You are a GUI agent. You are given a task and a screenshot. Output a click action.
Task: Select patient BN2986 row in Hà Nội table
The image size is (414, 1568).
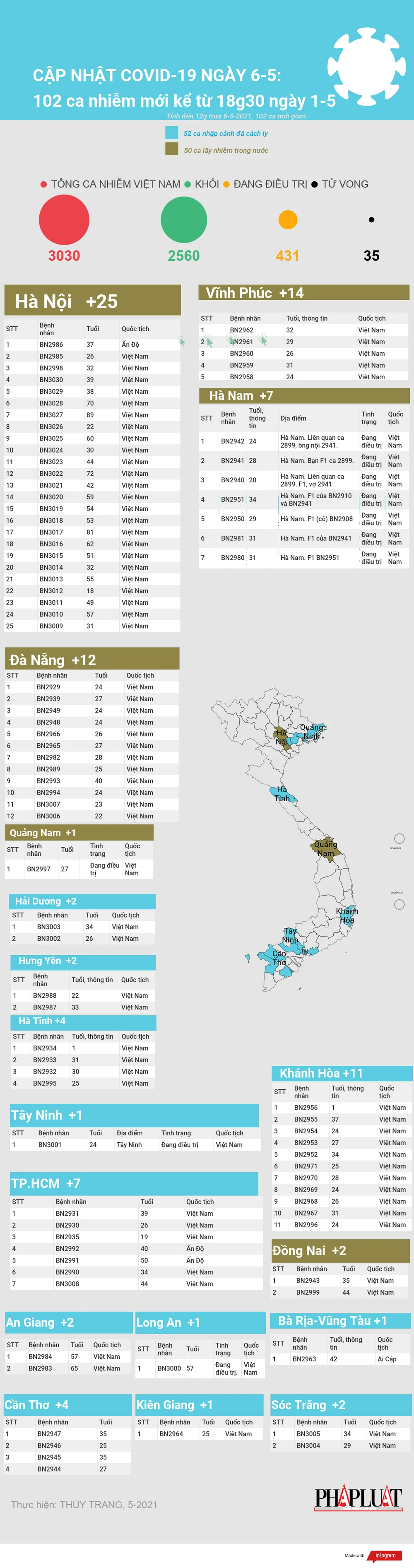click(x=92, y=344)
